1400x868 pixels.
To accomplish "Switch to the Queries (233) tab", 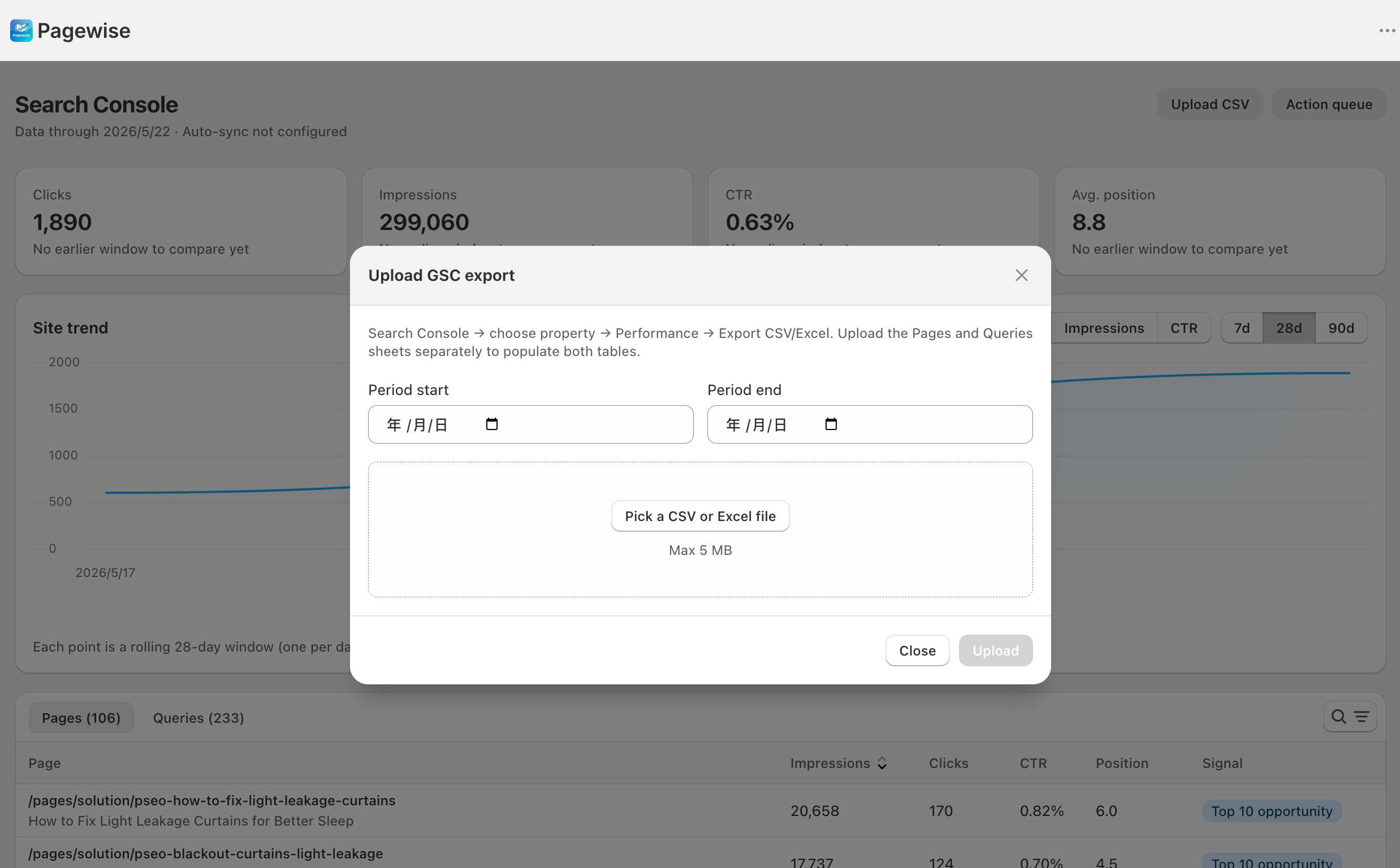I will (198, 718).
